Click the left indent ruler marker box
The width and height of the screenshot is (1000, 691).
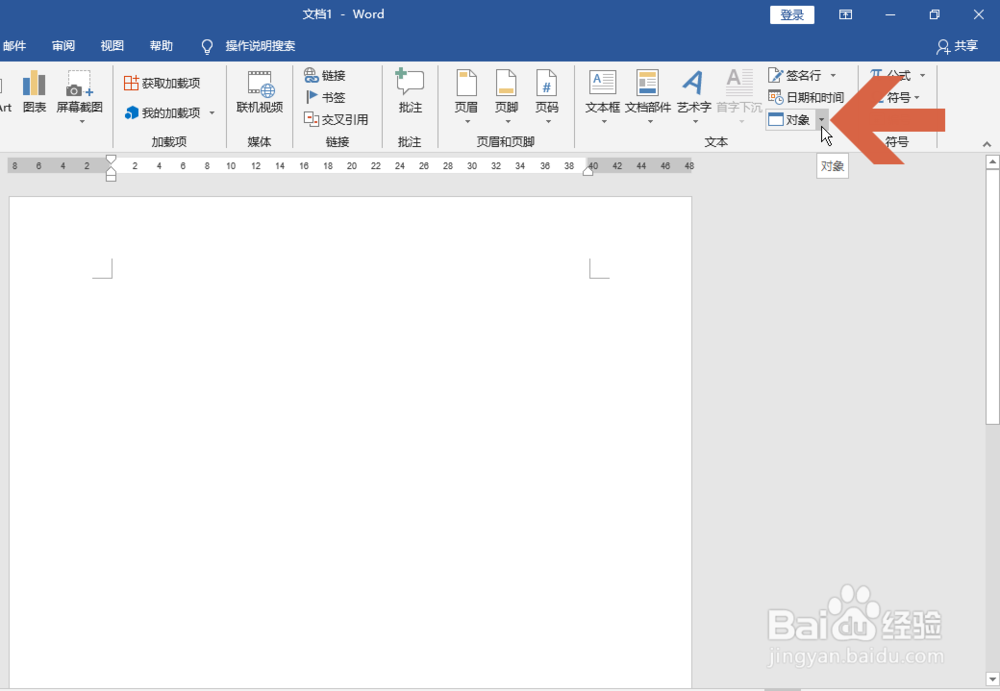(111, 178)
